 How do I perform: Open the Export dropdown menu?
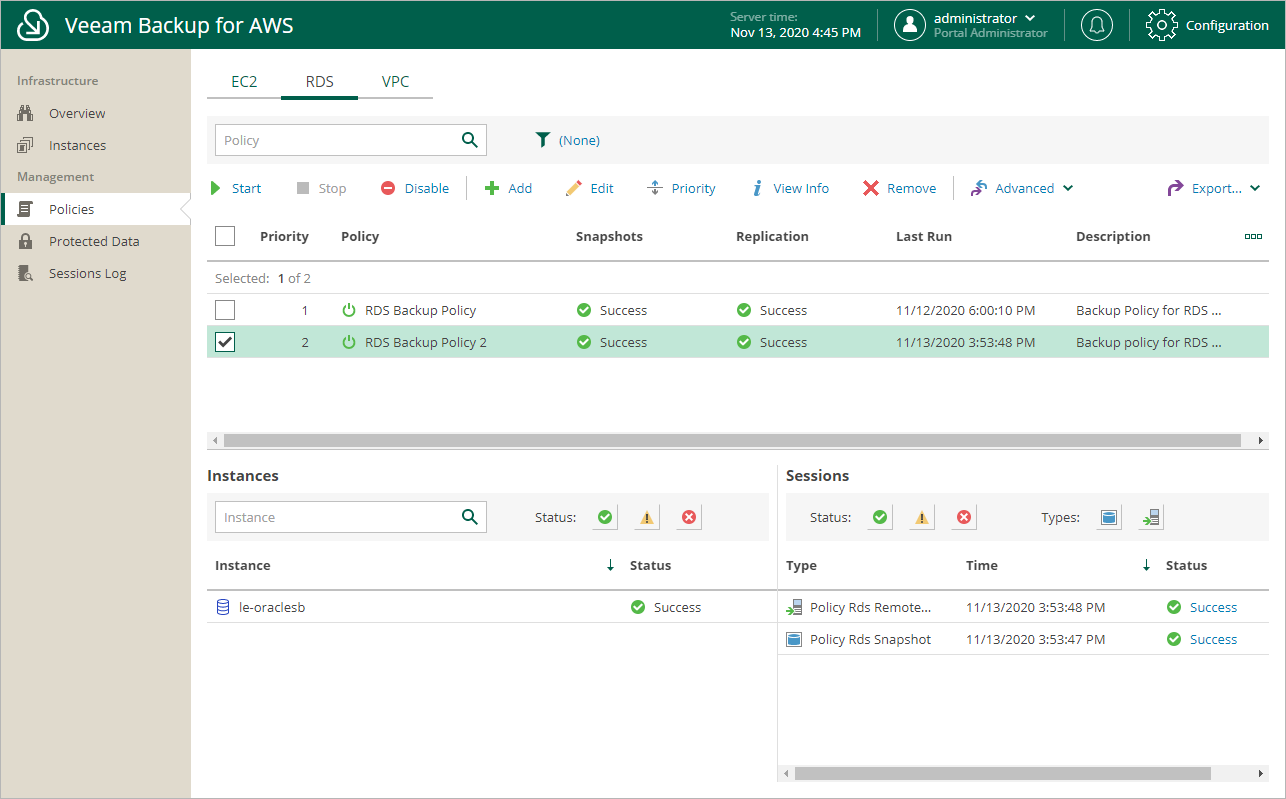[x=1255, y=188]
